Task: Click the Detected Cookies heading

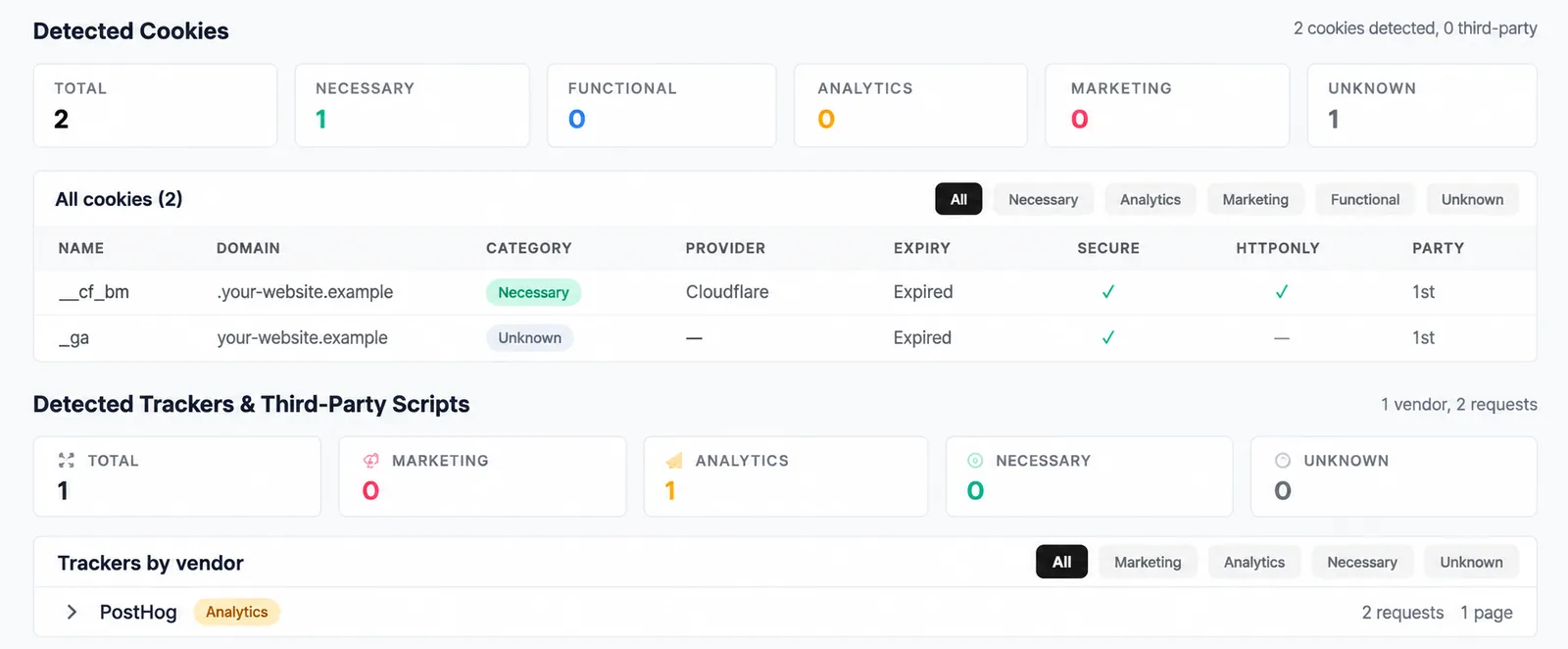Action: [x=131, y=30]
